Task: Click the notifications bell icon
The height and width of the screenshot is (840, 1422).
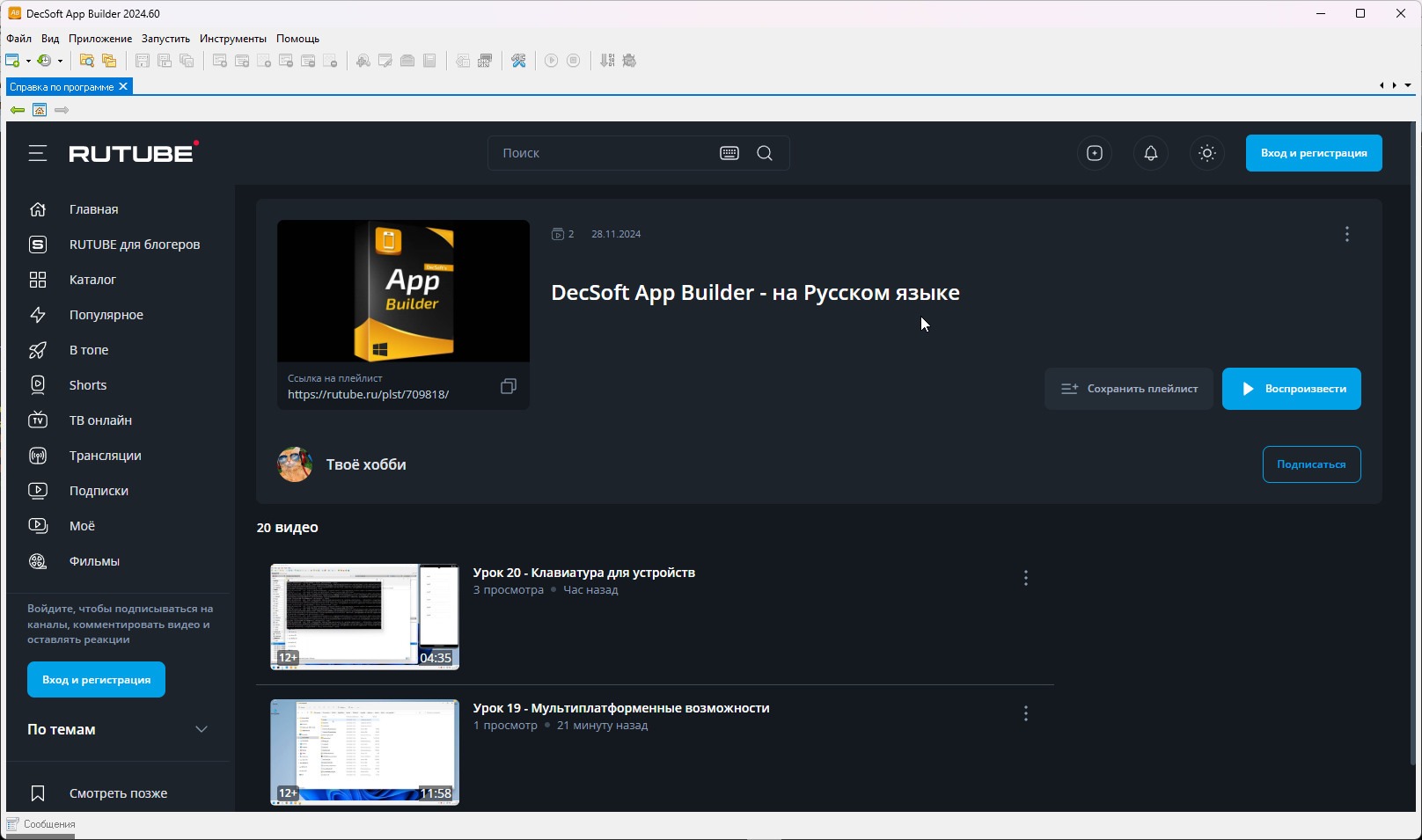Action: (1150, 153)
